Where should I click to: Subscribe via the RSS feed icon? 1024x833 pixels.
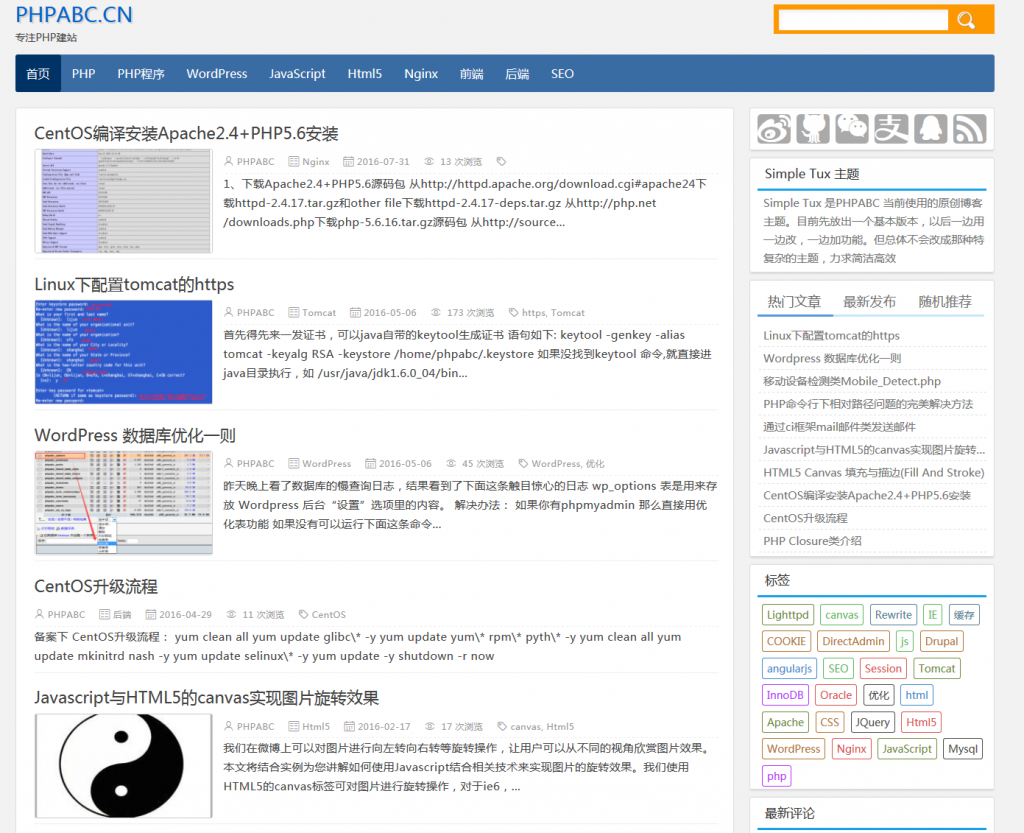(968, 128)
